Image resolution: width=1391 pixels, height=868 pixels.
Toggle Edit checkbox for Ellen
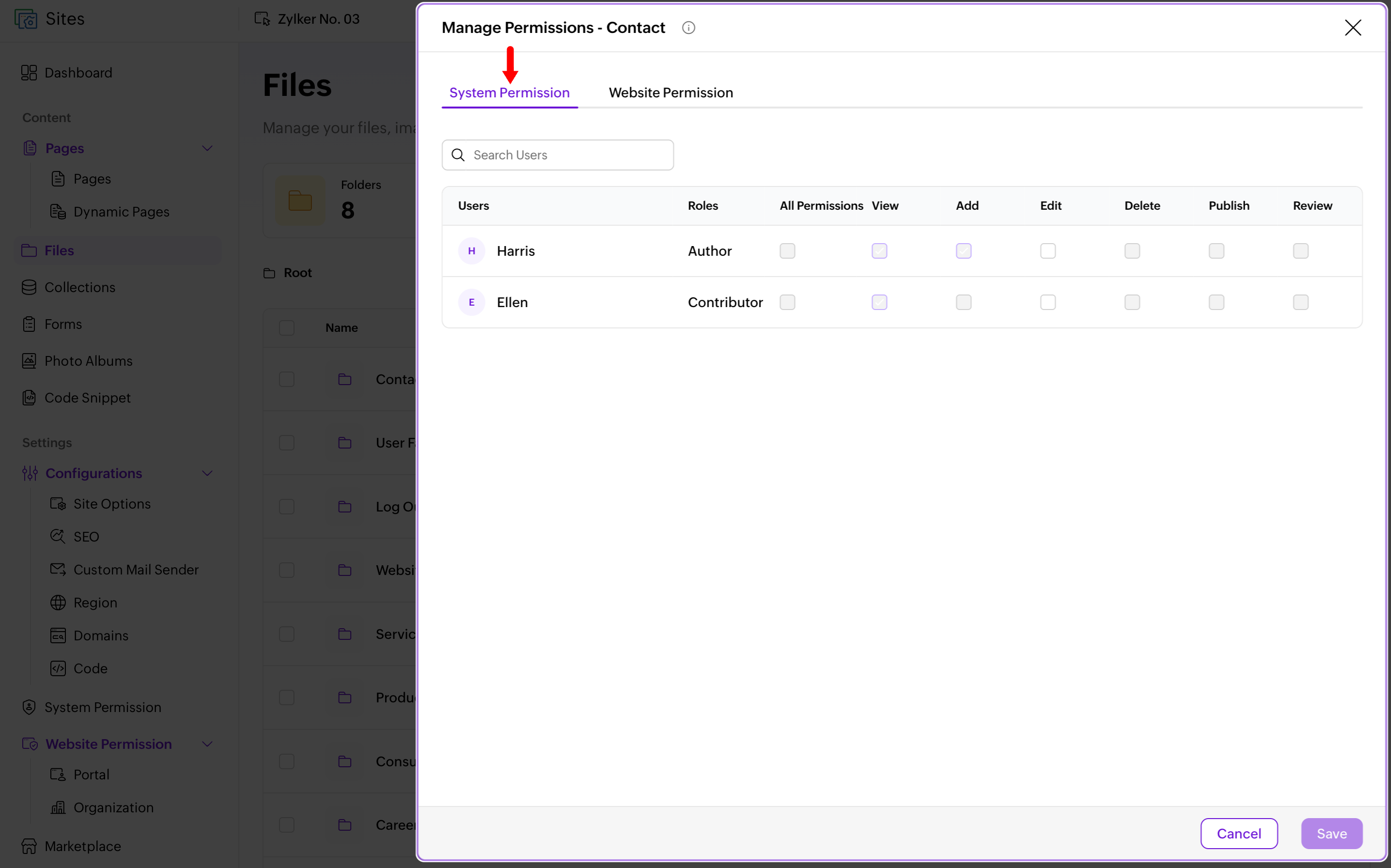tap(1048, 303)
